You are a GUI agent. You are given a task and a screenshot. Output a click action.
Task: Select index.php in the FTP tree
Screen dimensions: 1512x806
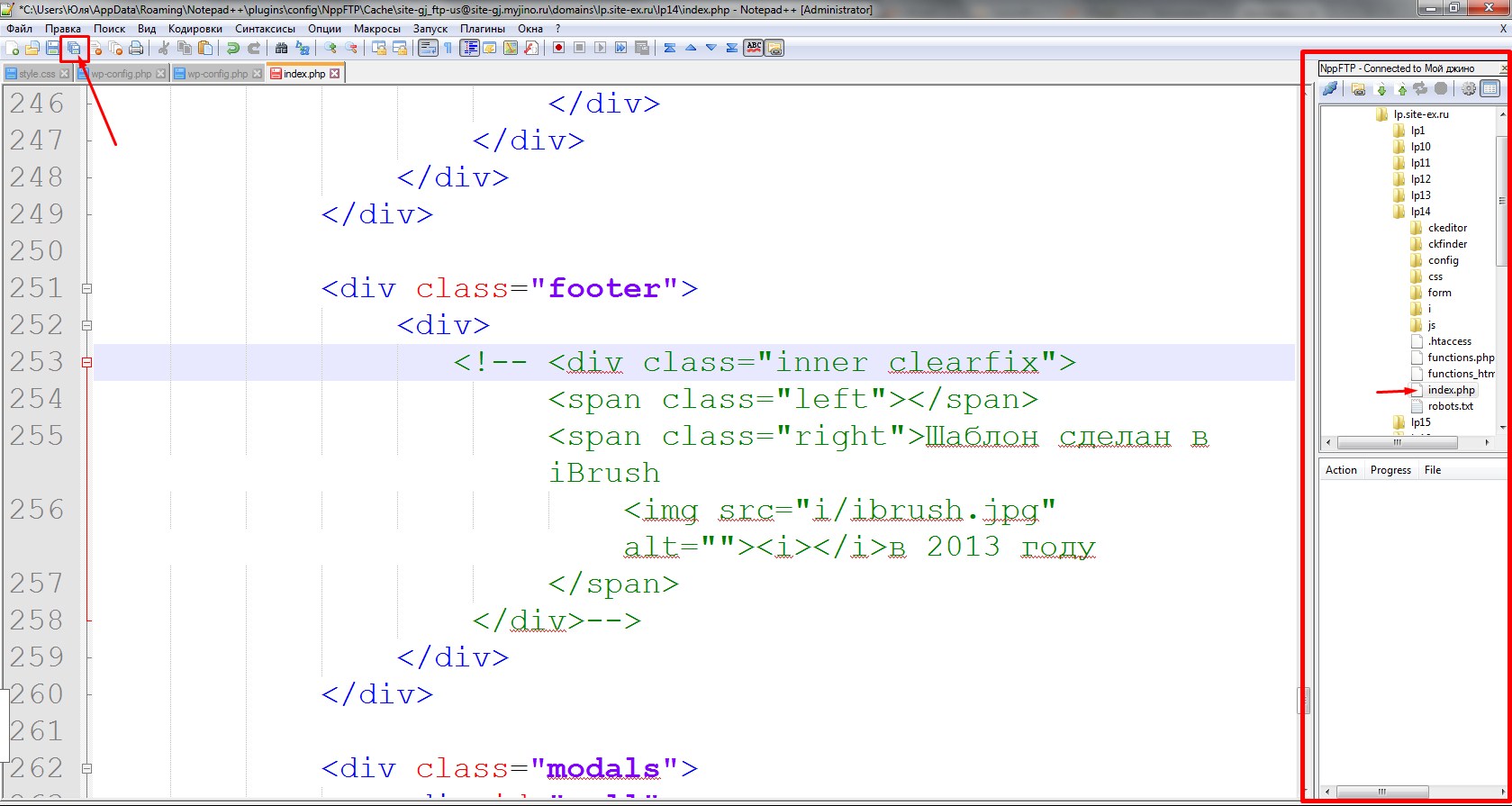point(1451,390)
